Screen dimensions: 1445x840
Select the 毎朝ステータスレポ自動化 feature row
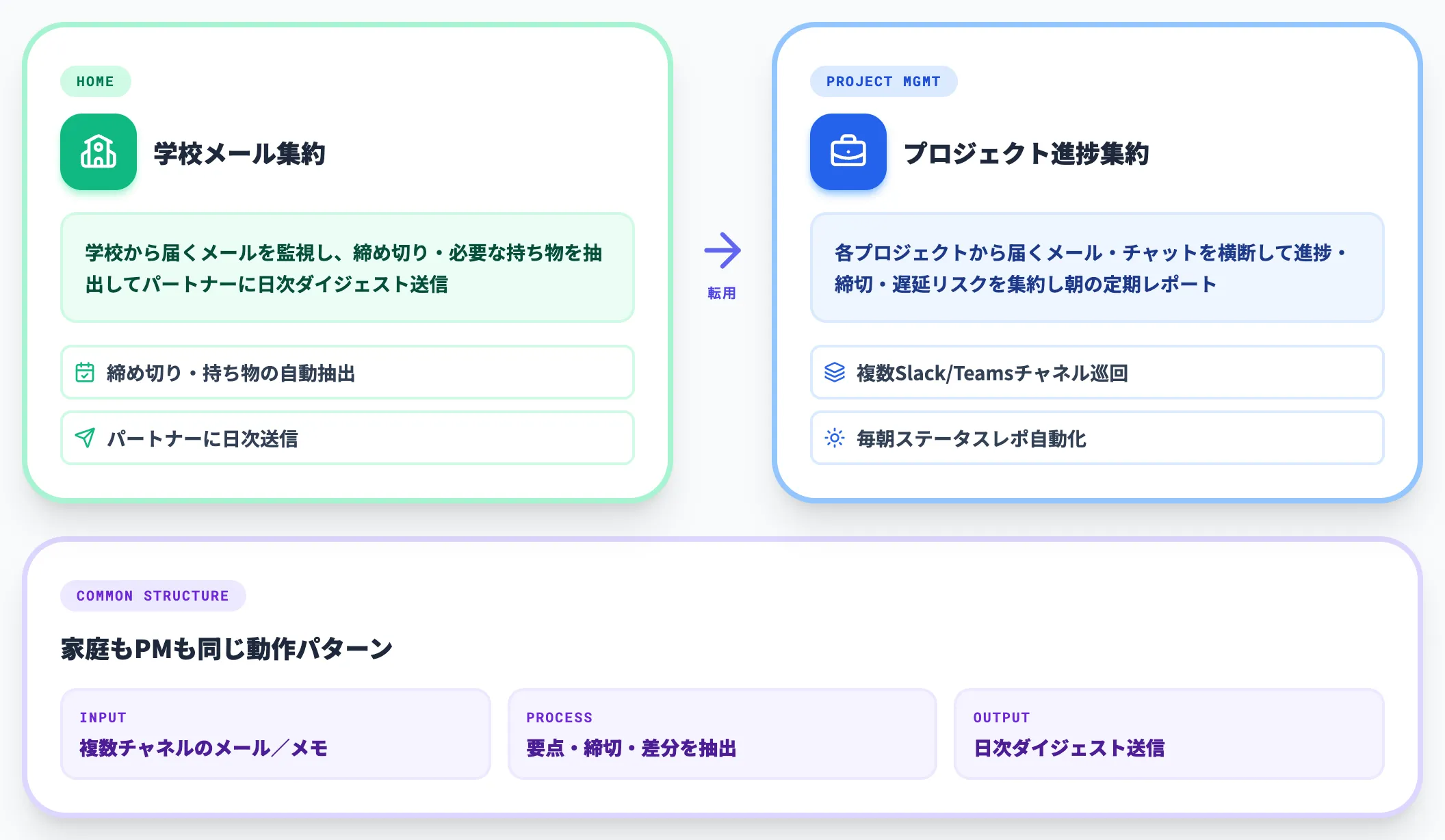pyautogui.click(x=1097, y=438)
